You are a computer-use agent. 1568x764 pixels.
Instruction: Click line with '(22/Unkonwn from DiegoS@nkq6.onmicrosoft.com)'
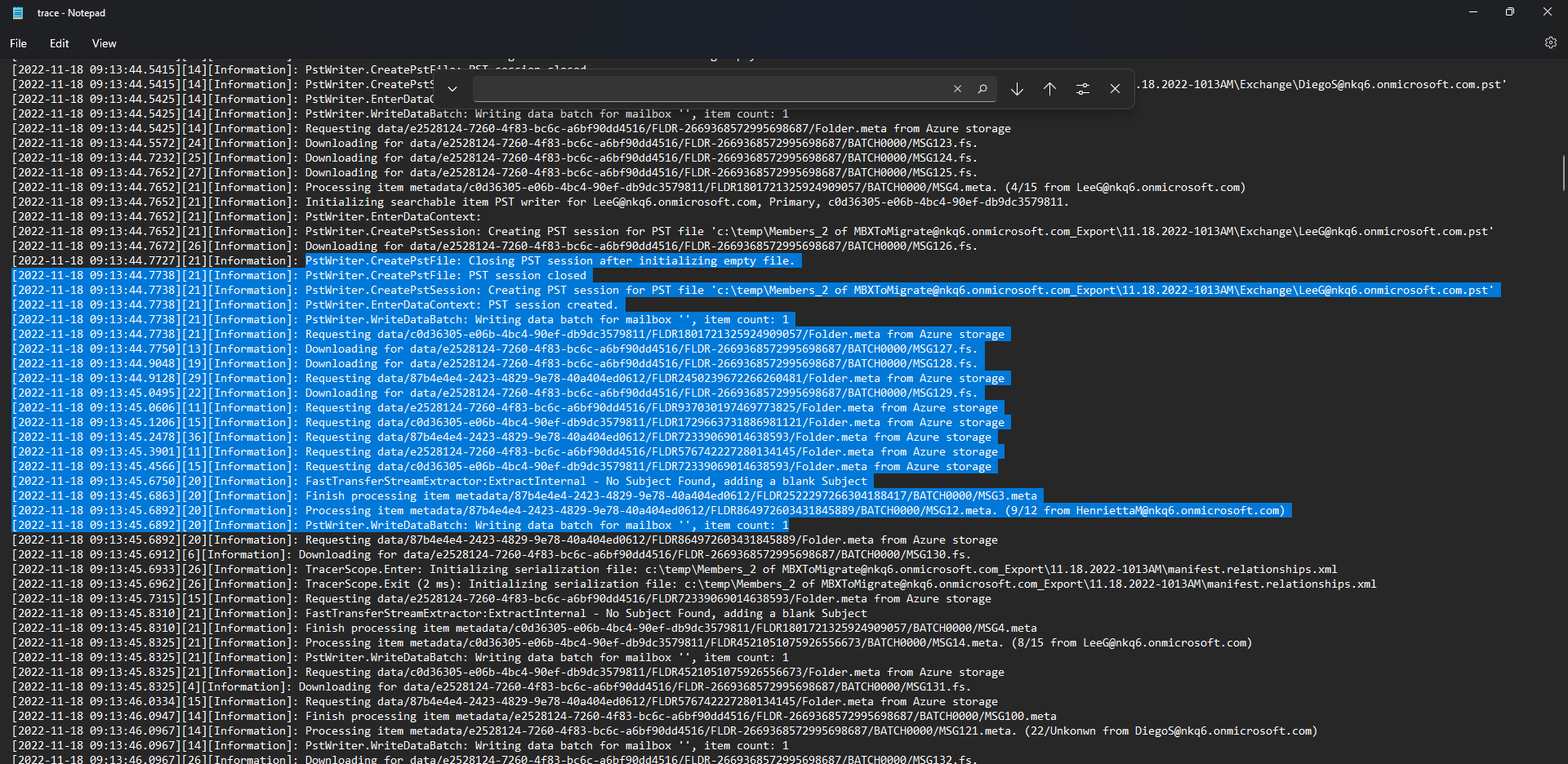pyautogui.click(x=665, y=731)
